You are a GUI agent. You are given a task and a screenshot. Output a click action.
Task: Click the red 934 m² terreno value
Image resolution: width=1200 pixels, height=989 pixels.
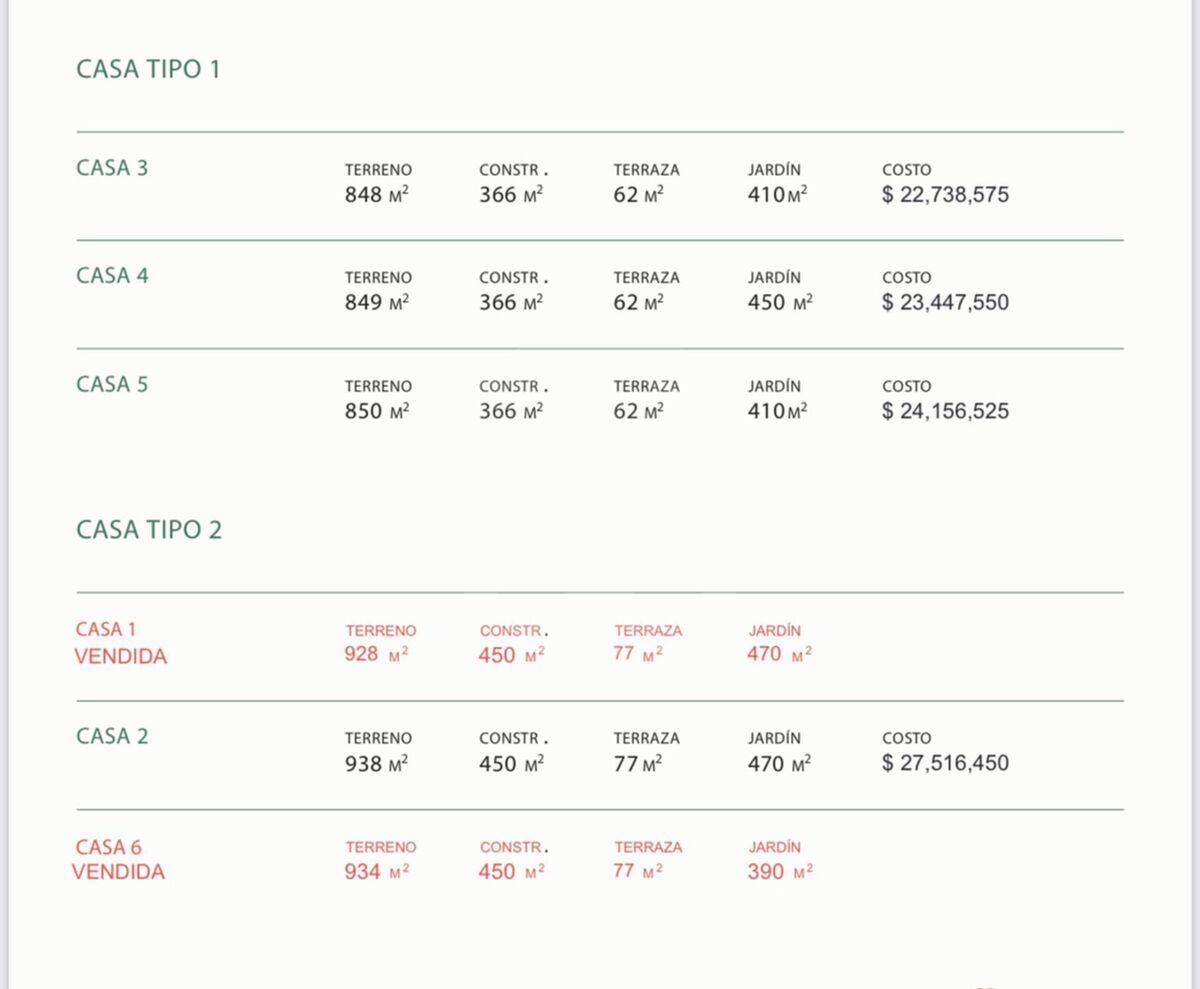click(377, 872)
